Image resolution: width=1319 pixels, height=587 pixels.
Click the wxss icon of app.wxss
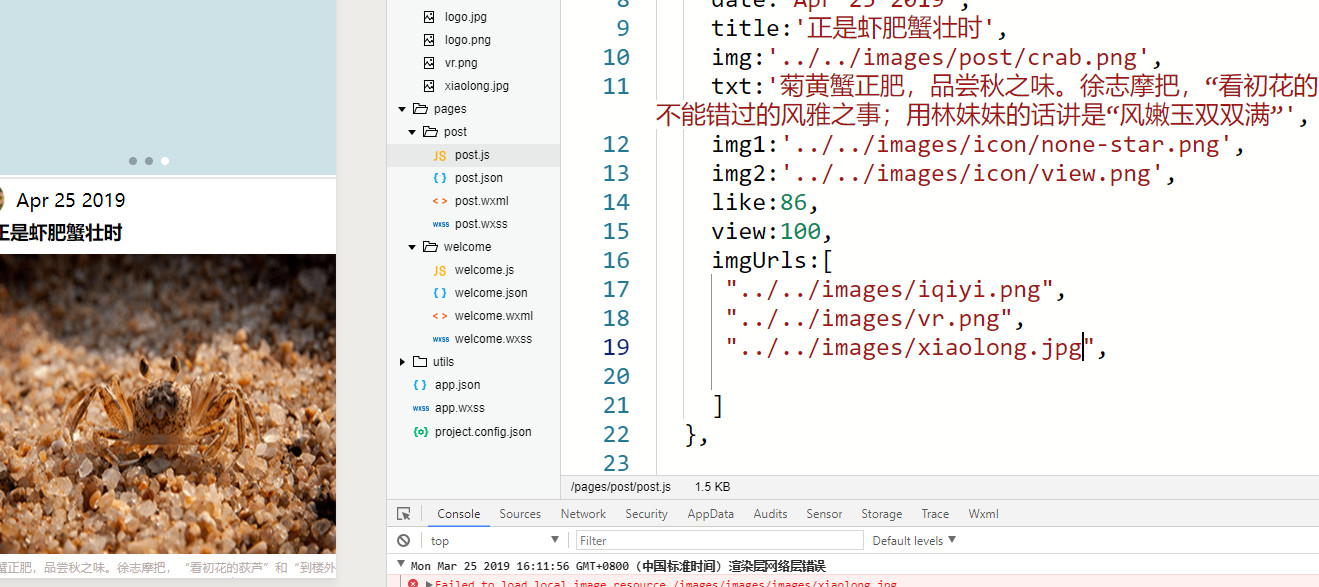point(420,408)
